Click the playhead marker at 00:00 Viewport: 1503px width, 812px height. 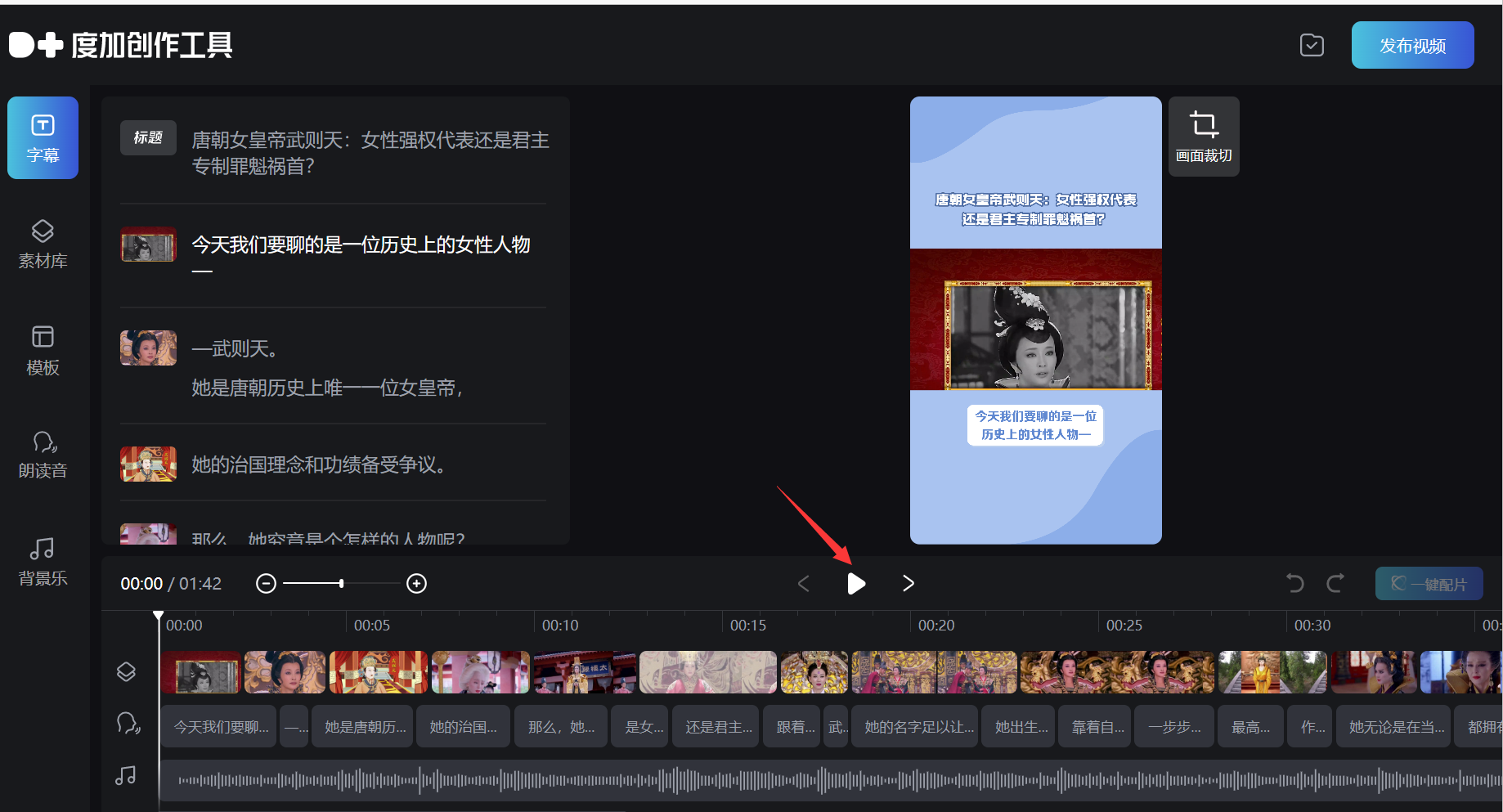pyautogui.click(x=159, y=616)
